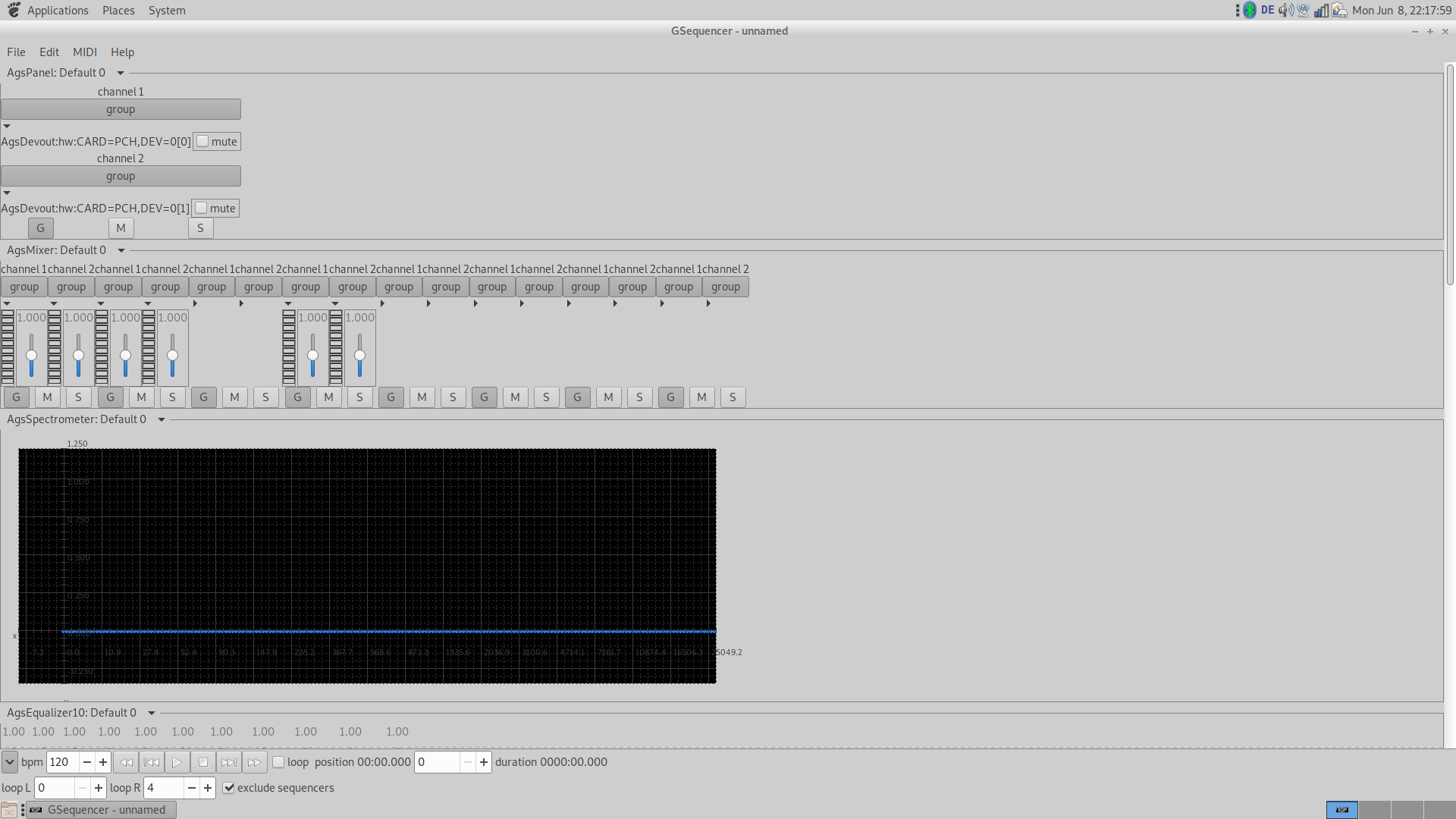Increase bpm with the plus button
Viewport: 1456px width, 819px height.
103,762
